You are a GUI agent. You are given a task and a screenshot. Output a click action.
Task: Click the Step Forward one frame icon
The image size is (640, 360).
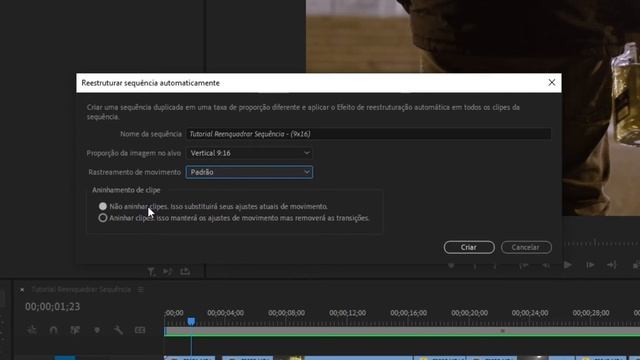click(590, 266)
